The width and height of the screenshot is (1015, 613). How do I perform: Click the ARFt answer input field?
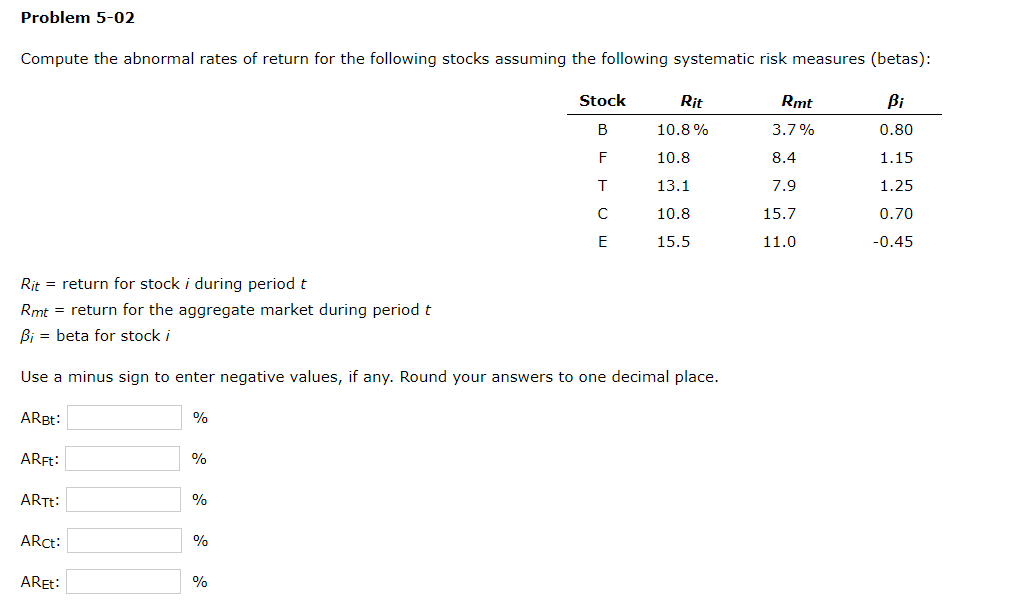pyautogui.click(x=123, y=458)
